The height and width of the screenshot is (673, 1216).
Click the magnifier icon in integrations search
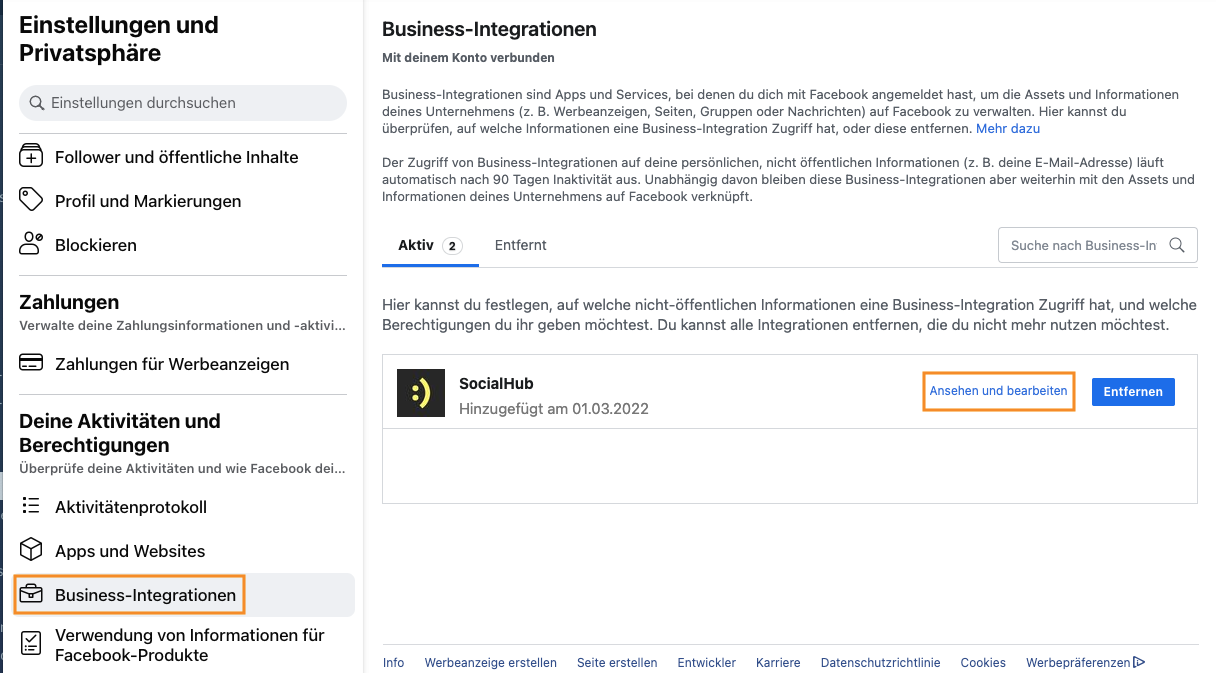1177,245
